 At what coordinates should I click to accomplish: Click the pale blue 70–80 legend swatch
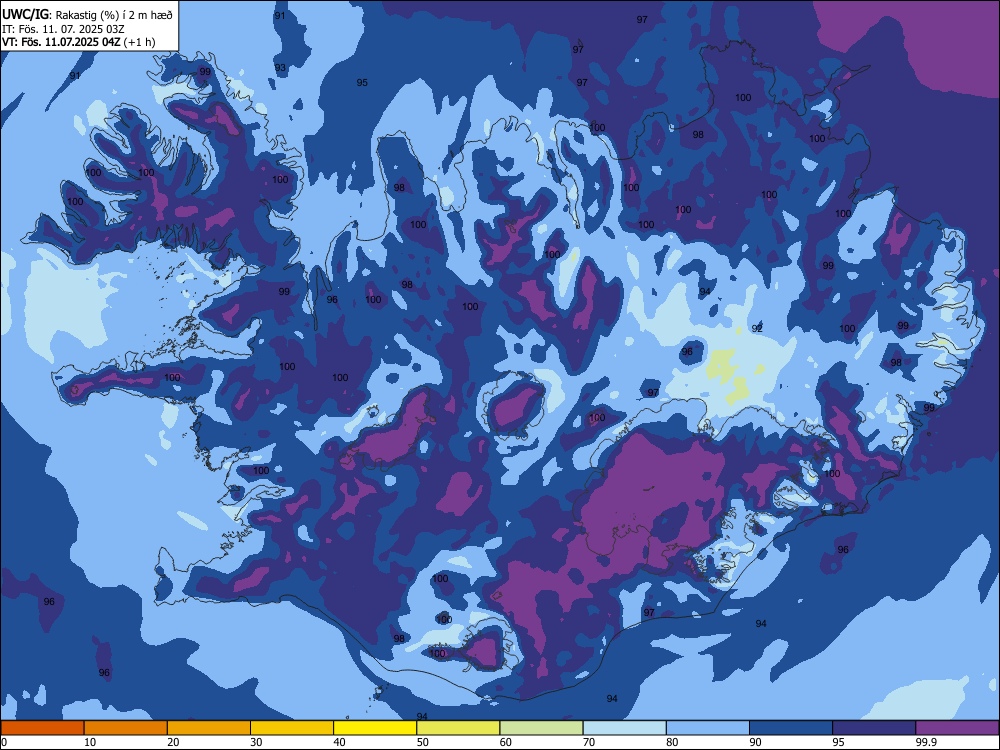click(624, 728)
